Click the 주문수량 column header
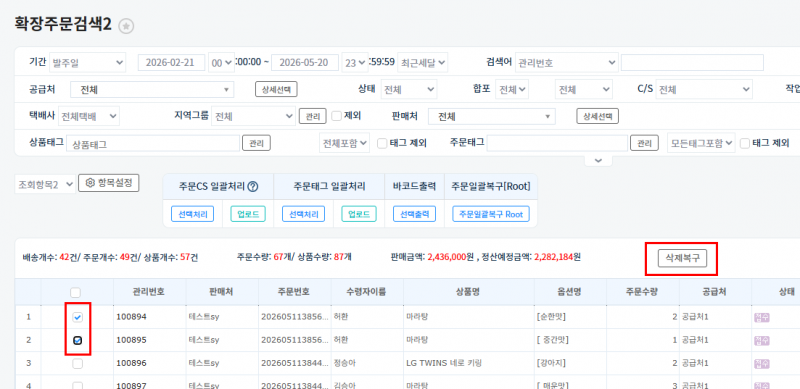This screenshot has width=800, height=389. (x=643, y=292)
